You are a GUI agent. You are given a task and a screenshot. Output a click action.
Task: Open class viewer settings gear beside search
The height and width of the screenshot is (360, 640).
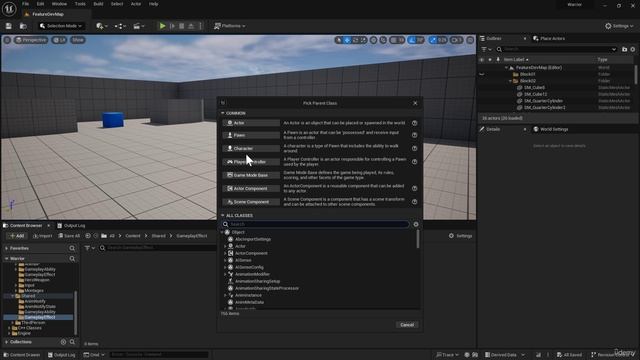[x=416, y=224]
